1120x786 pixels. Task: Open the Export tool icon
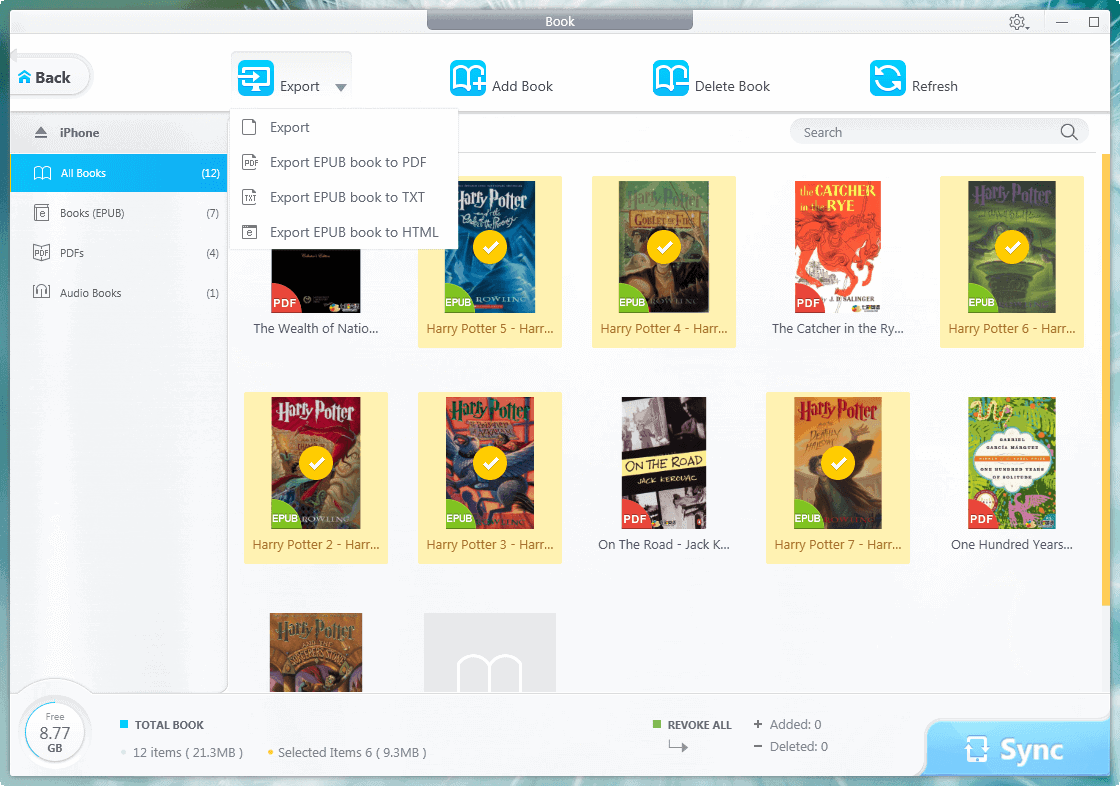tap(256, 76)
